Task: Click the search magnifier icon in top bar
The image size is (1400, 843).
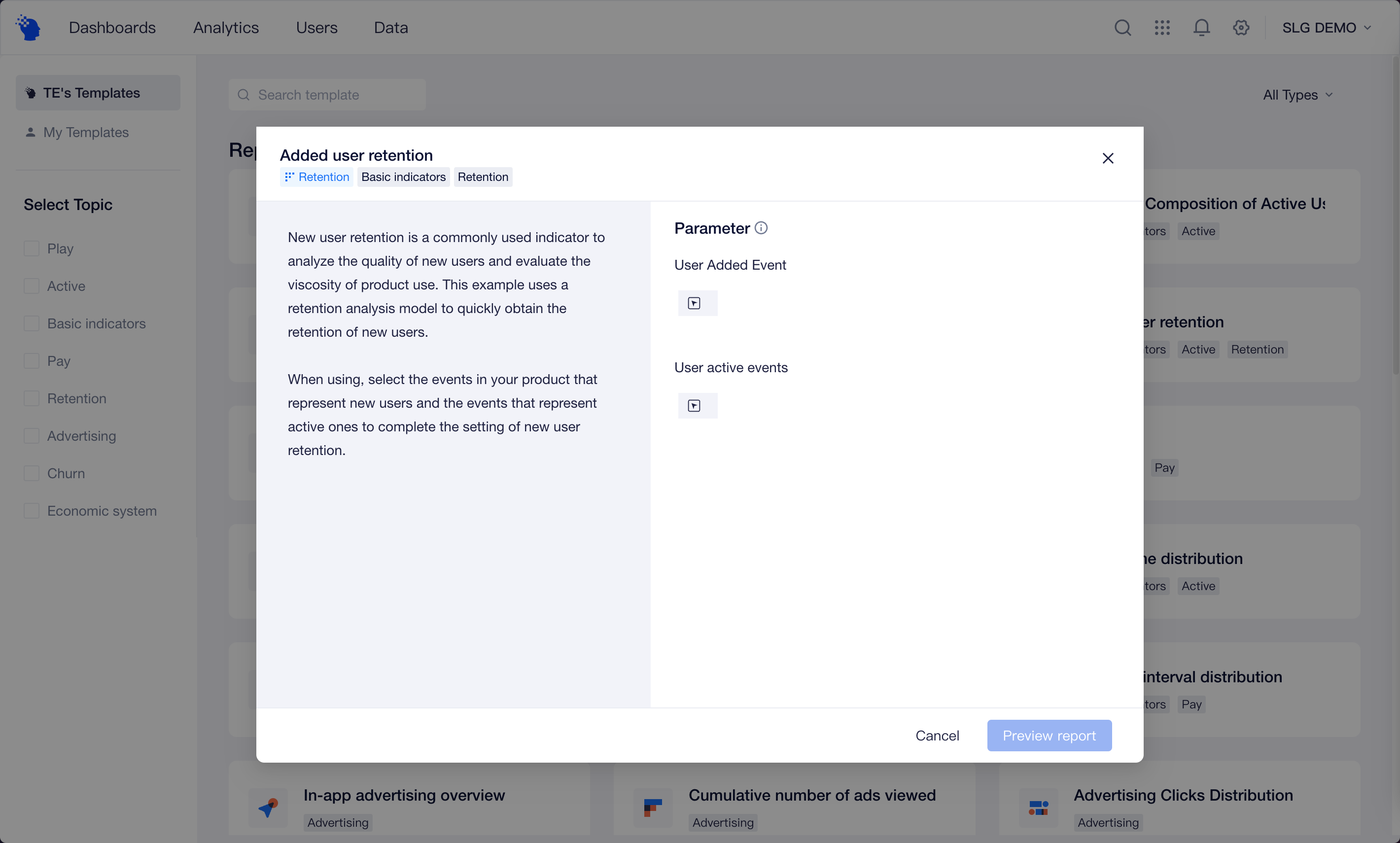Action: [1122, 27]
